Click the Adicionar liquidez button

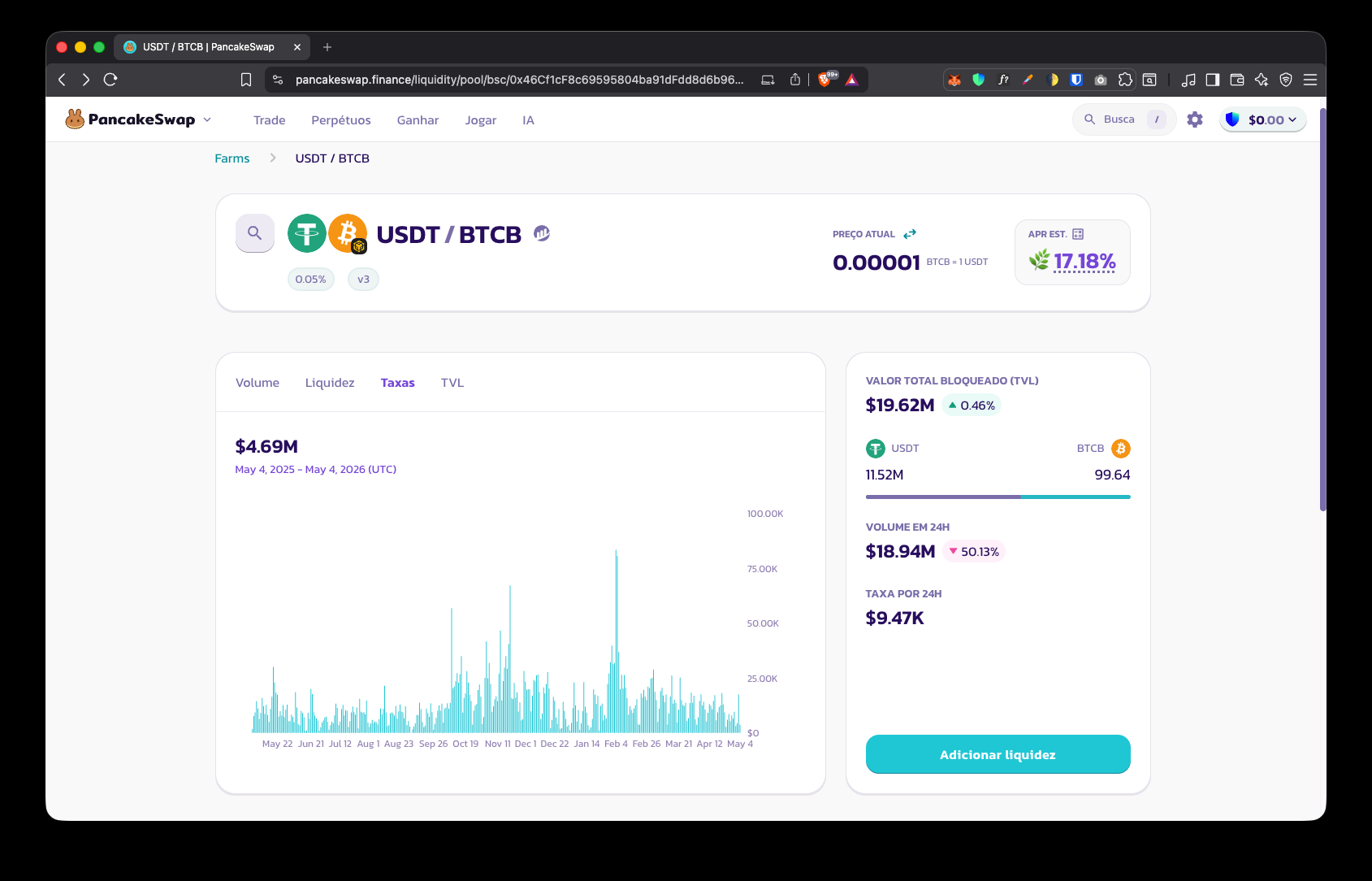coord(998,754)
